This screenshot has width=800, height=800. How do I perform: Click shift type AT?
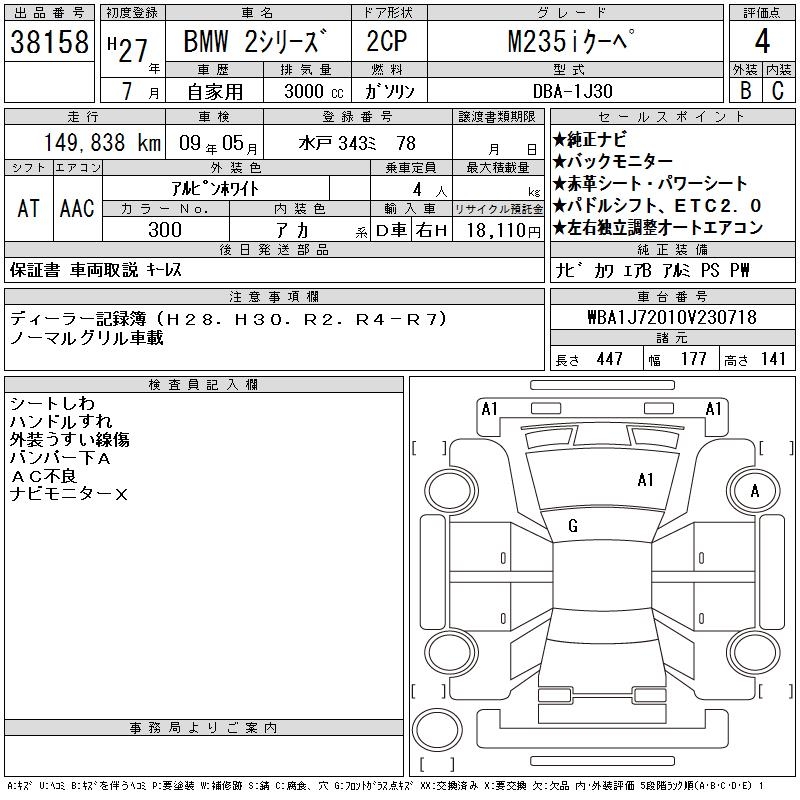[28, 208]
